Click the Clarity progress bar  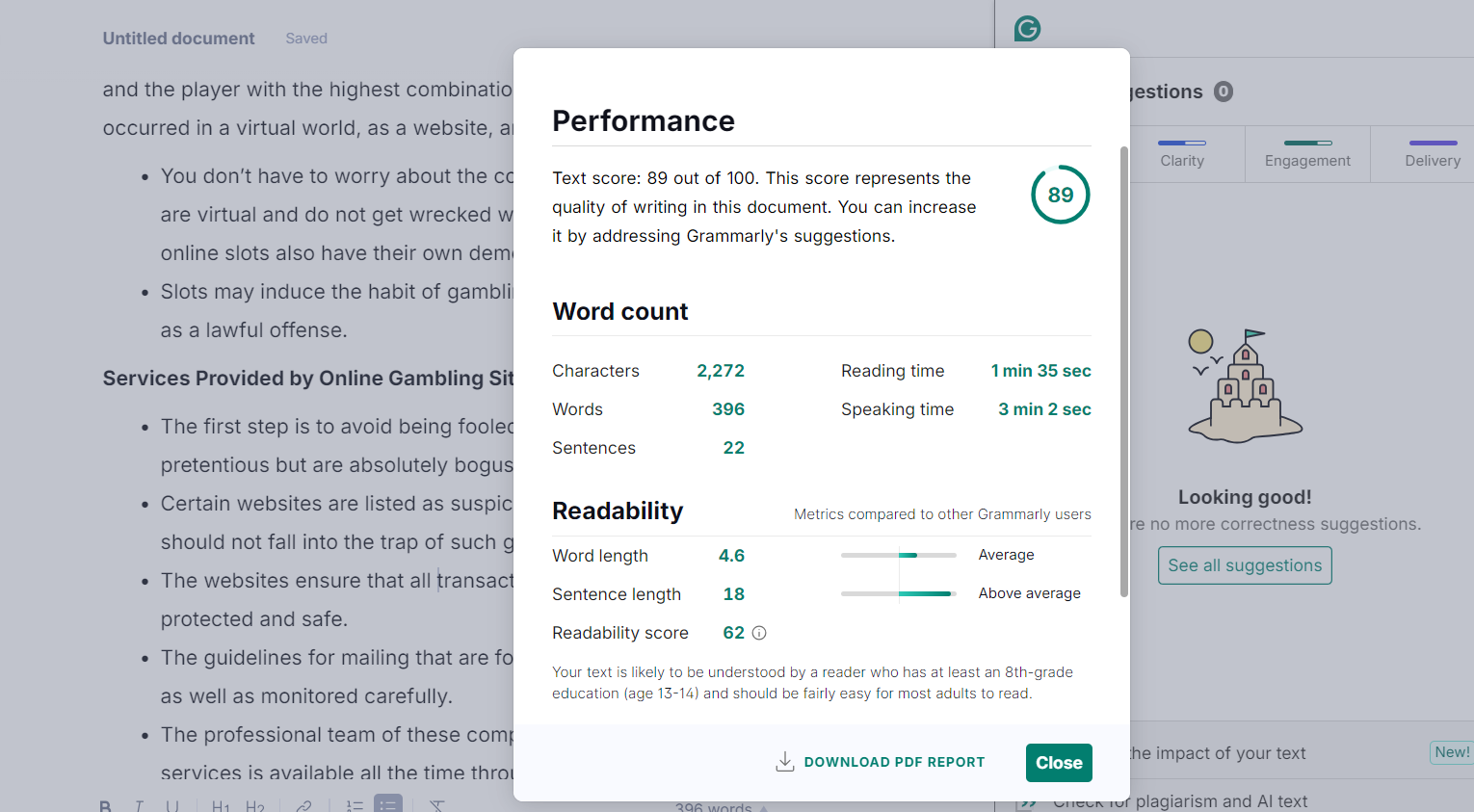pos(1182,143)
